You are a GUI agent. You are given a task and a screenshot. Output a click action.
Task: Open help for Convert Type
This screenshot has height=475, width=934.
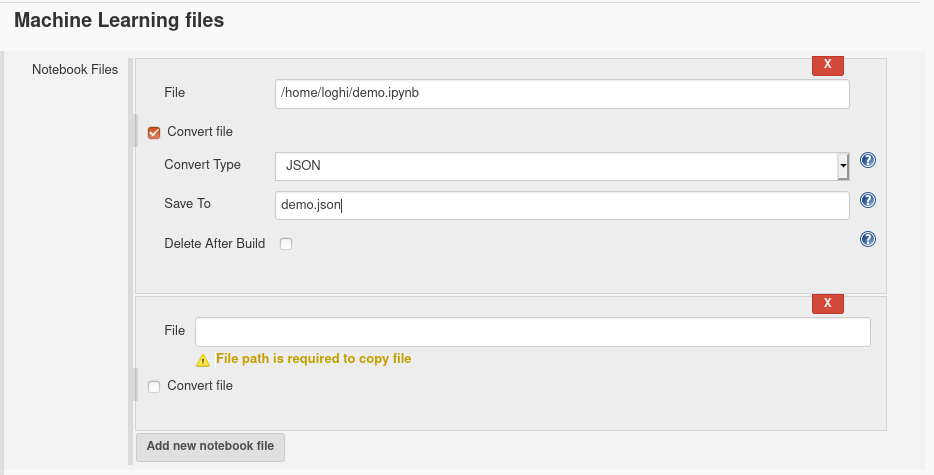tap(868, 160)
